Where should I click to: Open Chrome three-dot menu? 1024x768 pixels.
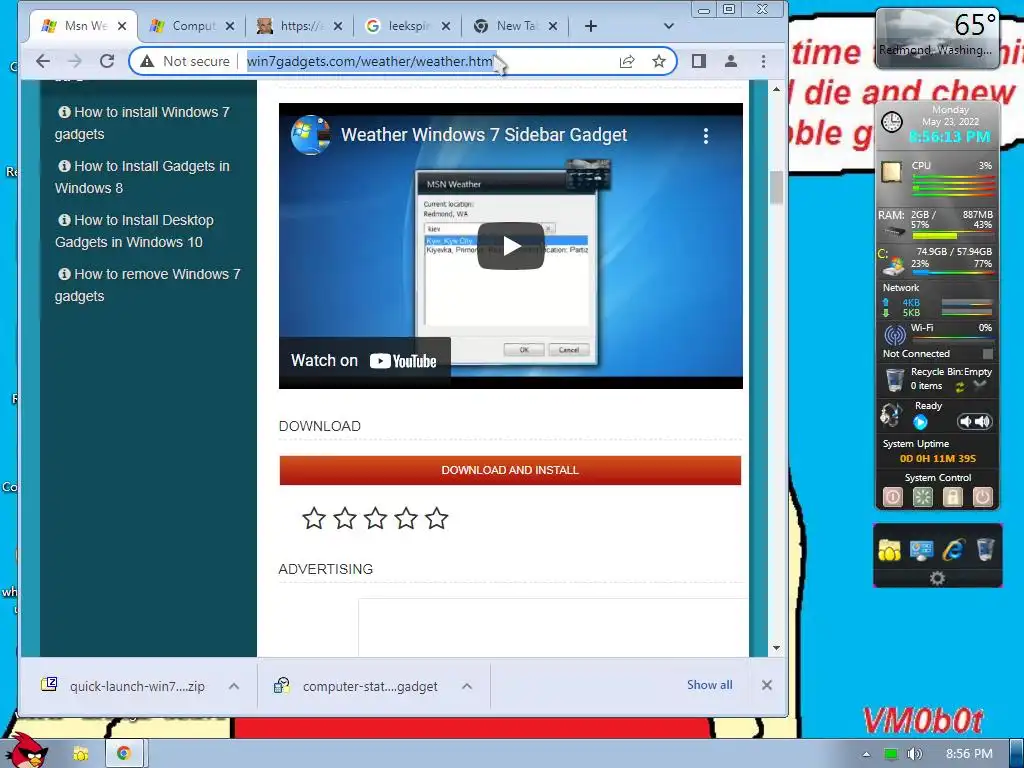(763, 61)
